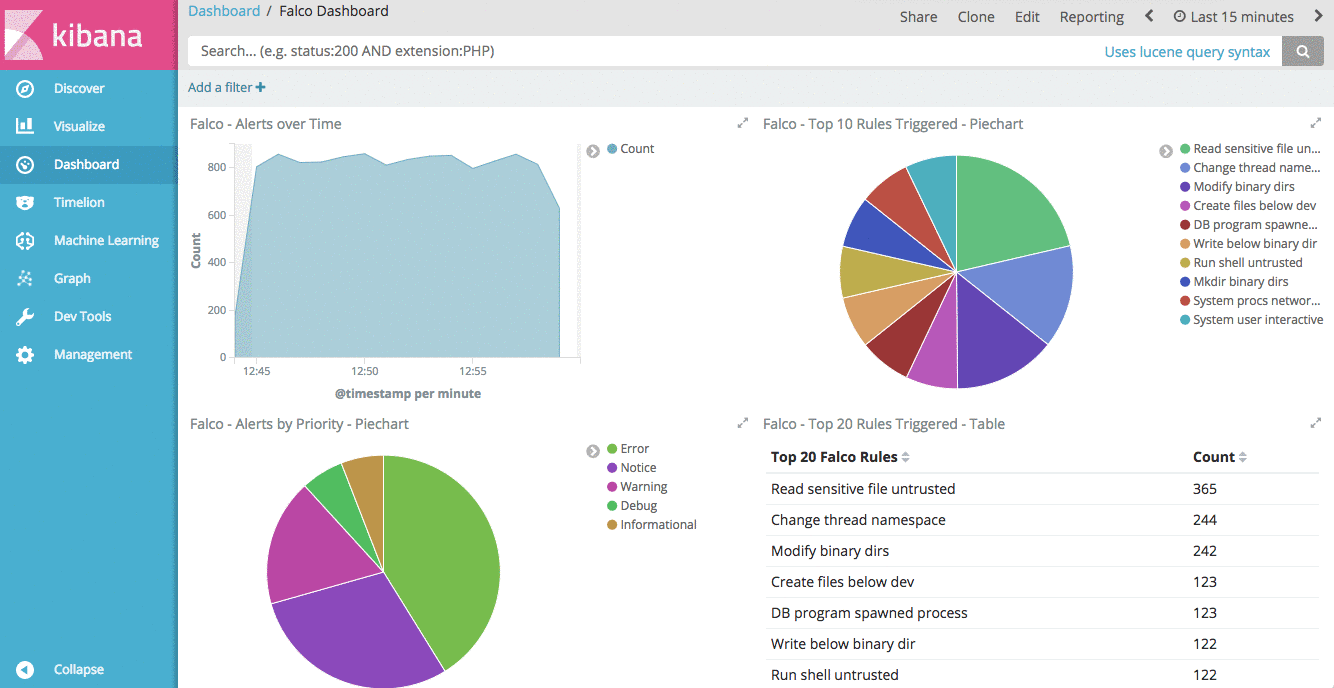
Task: Click Read sensitive file untrusted table row
Action: pos(1043,489)
